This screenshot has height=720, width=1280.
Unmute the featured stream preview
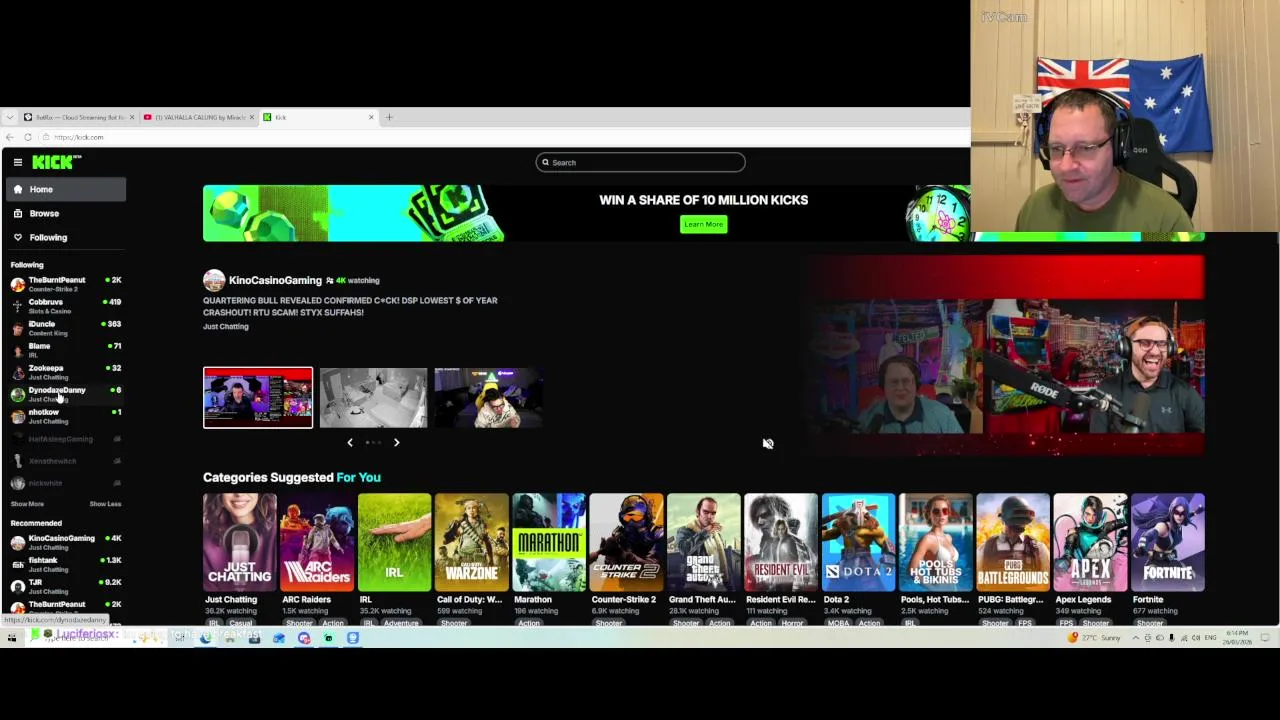click(x=768, y=443)
